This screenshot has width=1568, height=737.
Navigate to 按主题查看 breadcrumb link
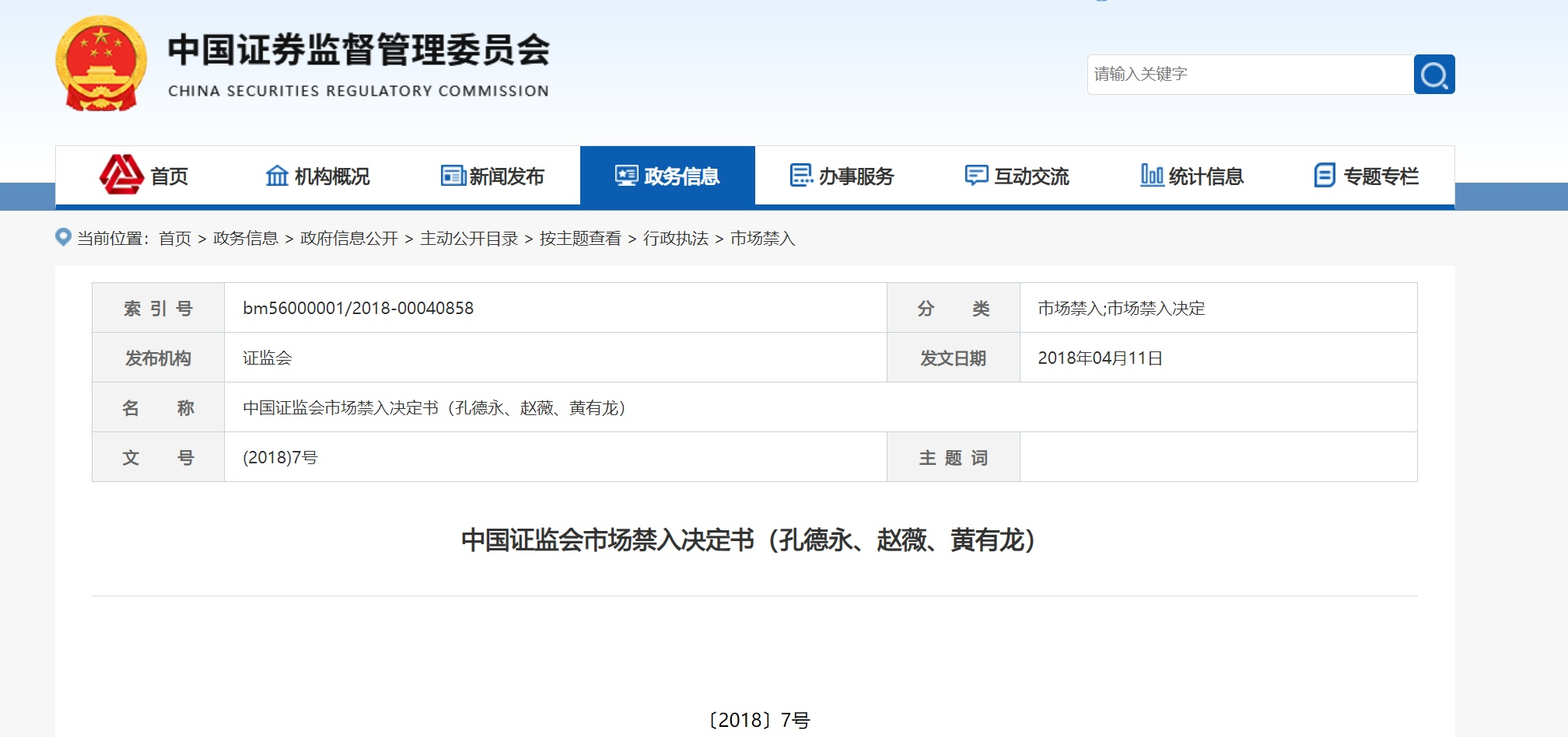580,239
